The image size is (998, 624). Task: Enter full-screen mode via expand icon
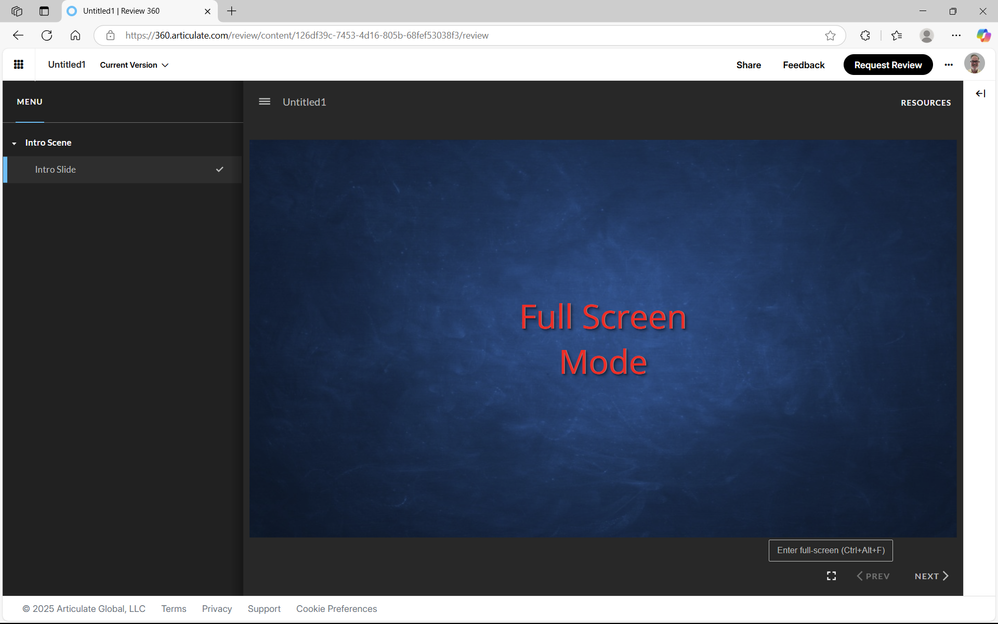(831, 576)
